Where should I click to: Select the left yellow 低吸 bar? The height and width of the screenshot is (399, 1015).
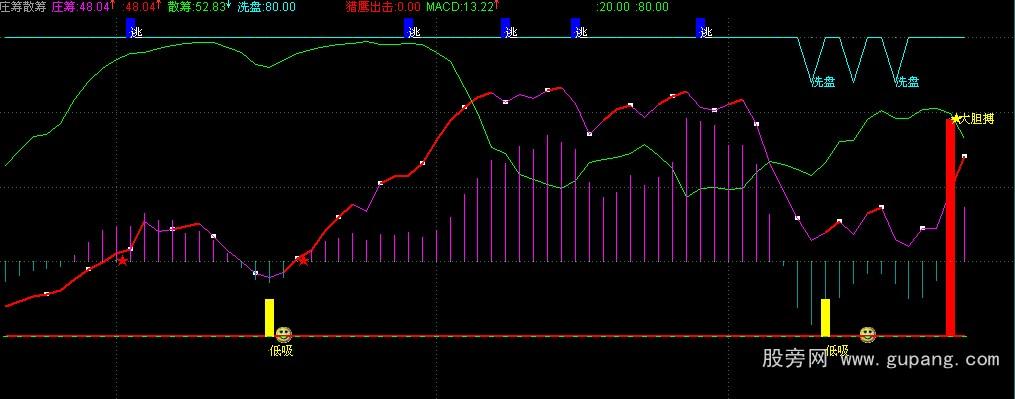pyautogui.click(x=269, y=317)
